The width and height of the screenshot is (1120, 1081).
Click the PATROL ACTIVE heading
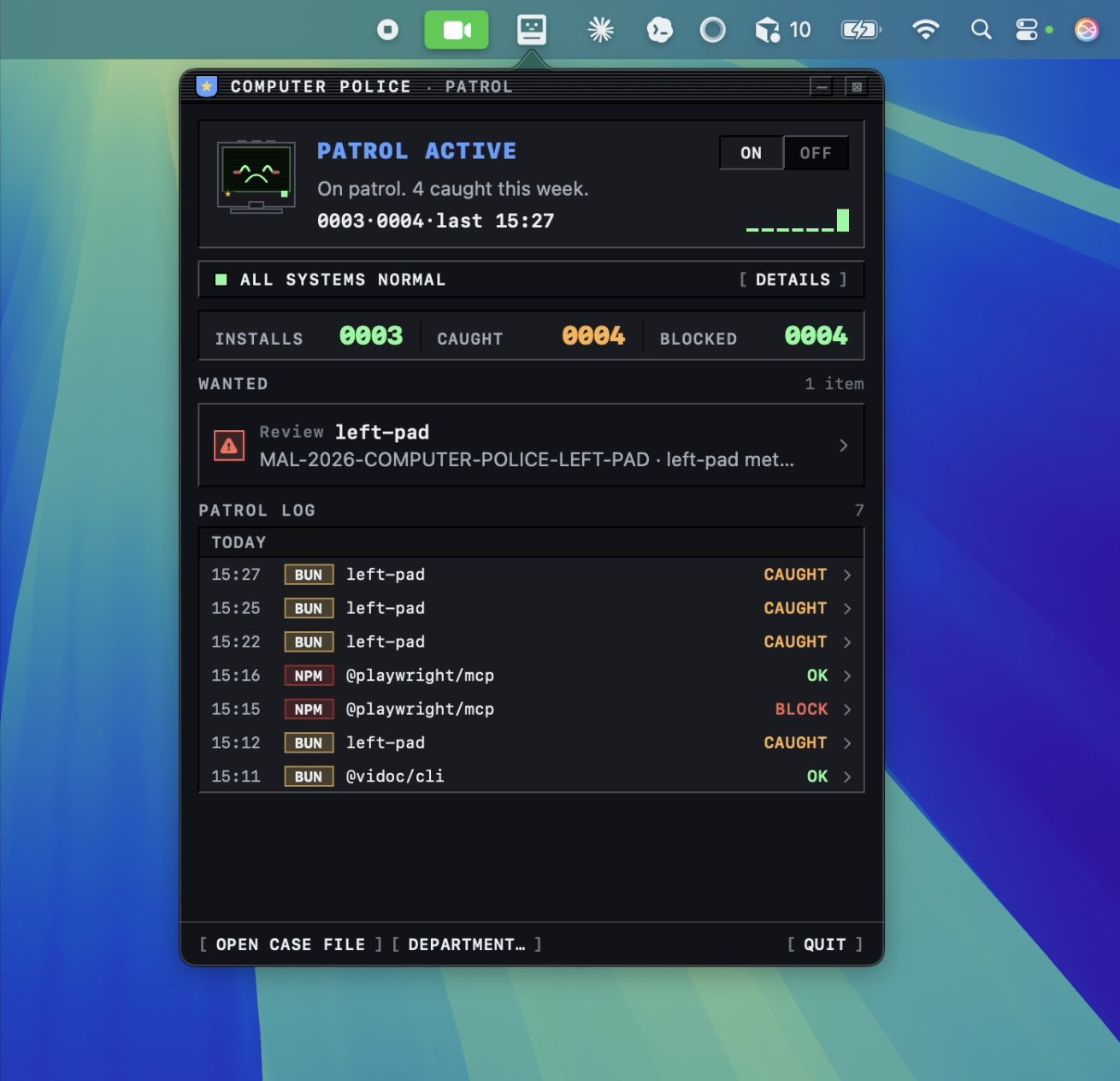coord(417,151)
